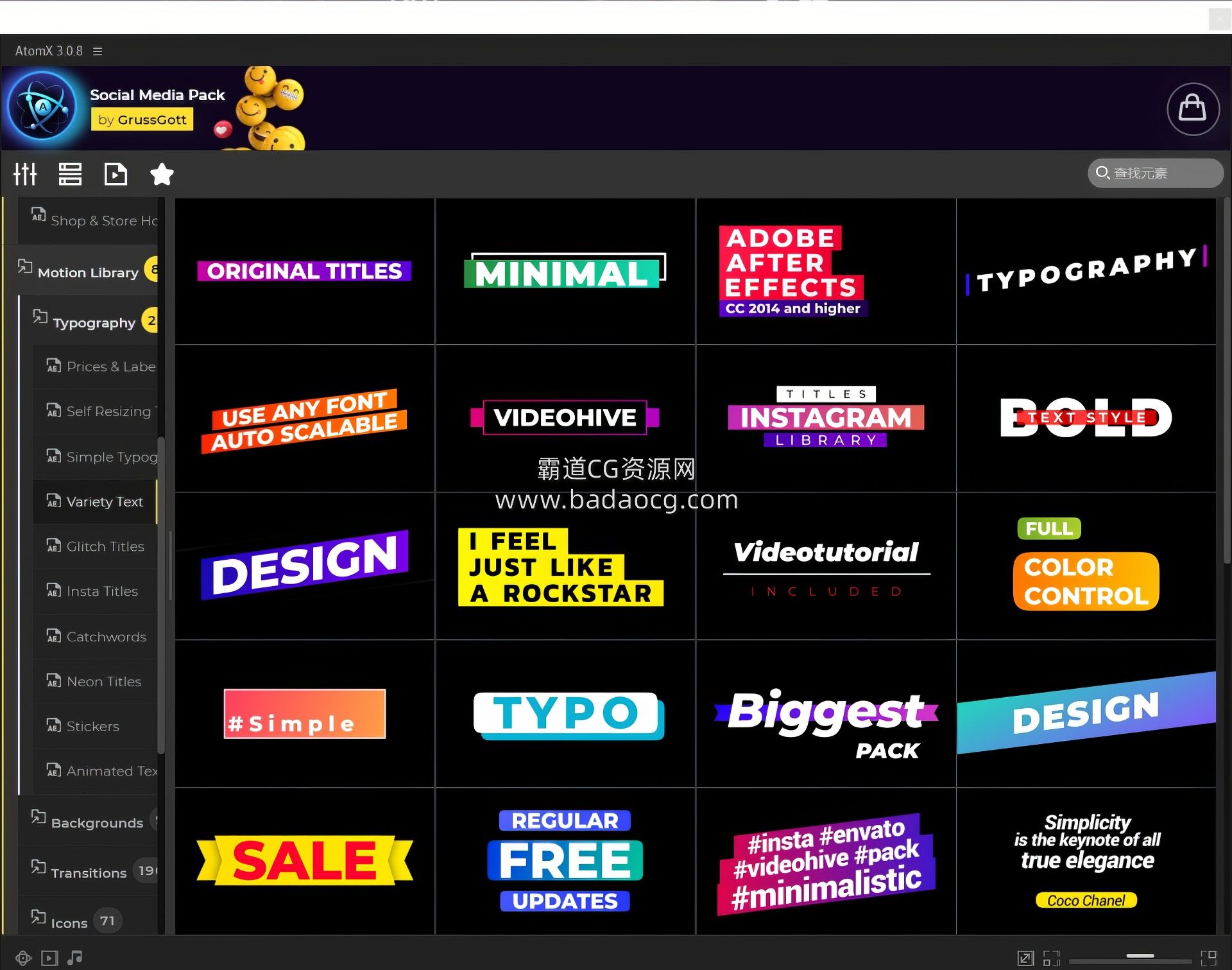The image size is (1232, 970).
Task: Click the target locate icon in footer
Action: click(x=24, y=958)
